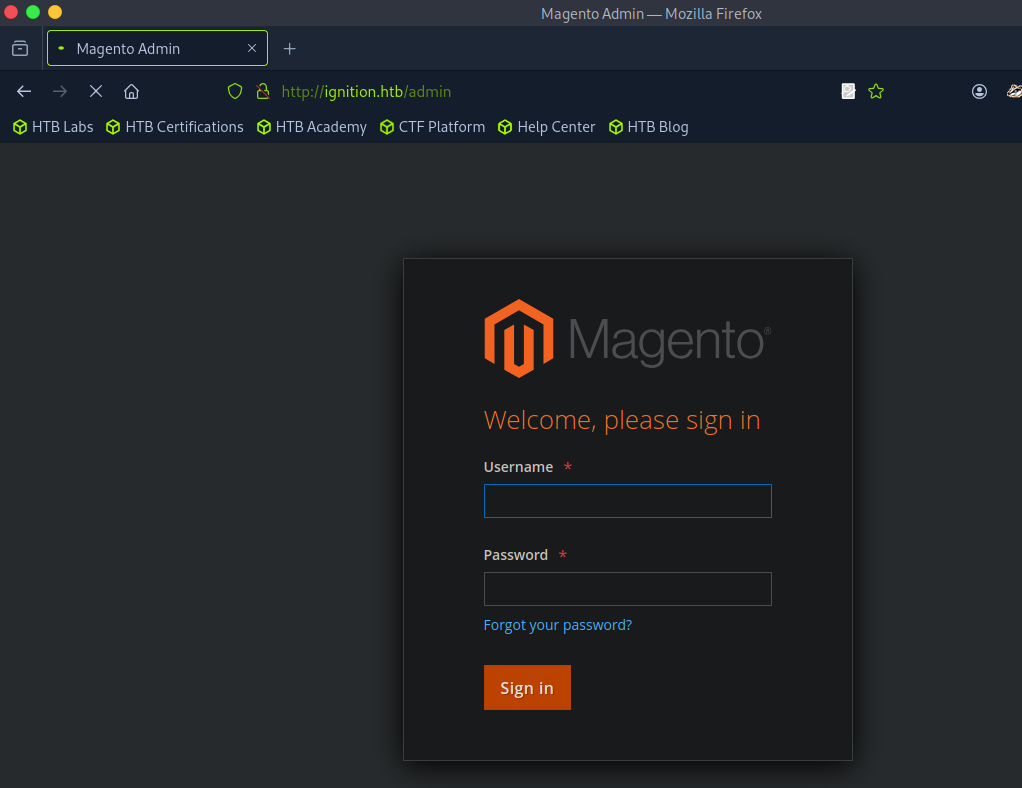Screen dimensions: 1022x788
Task: Go to the Firefox home page
Action: (131, 91)
